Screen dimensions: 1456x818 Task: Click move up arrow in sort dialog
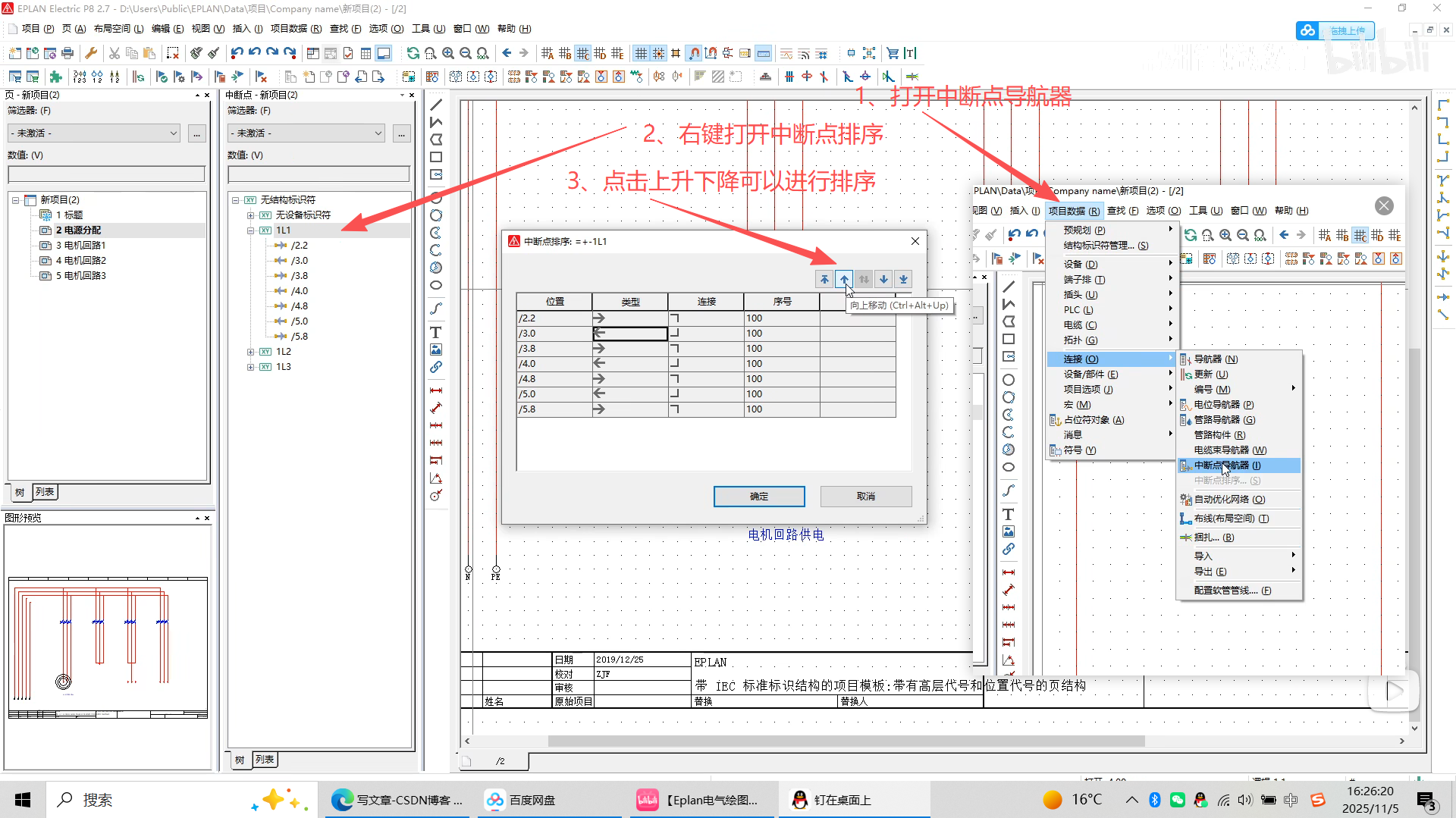click(x=844, y=279)
